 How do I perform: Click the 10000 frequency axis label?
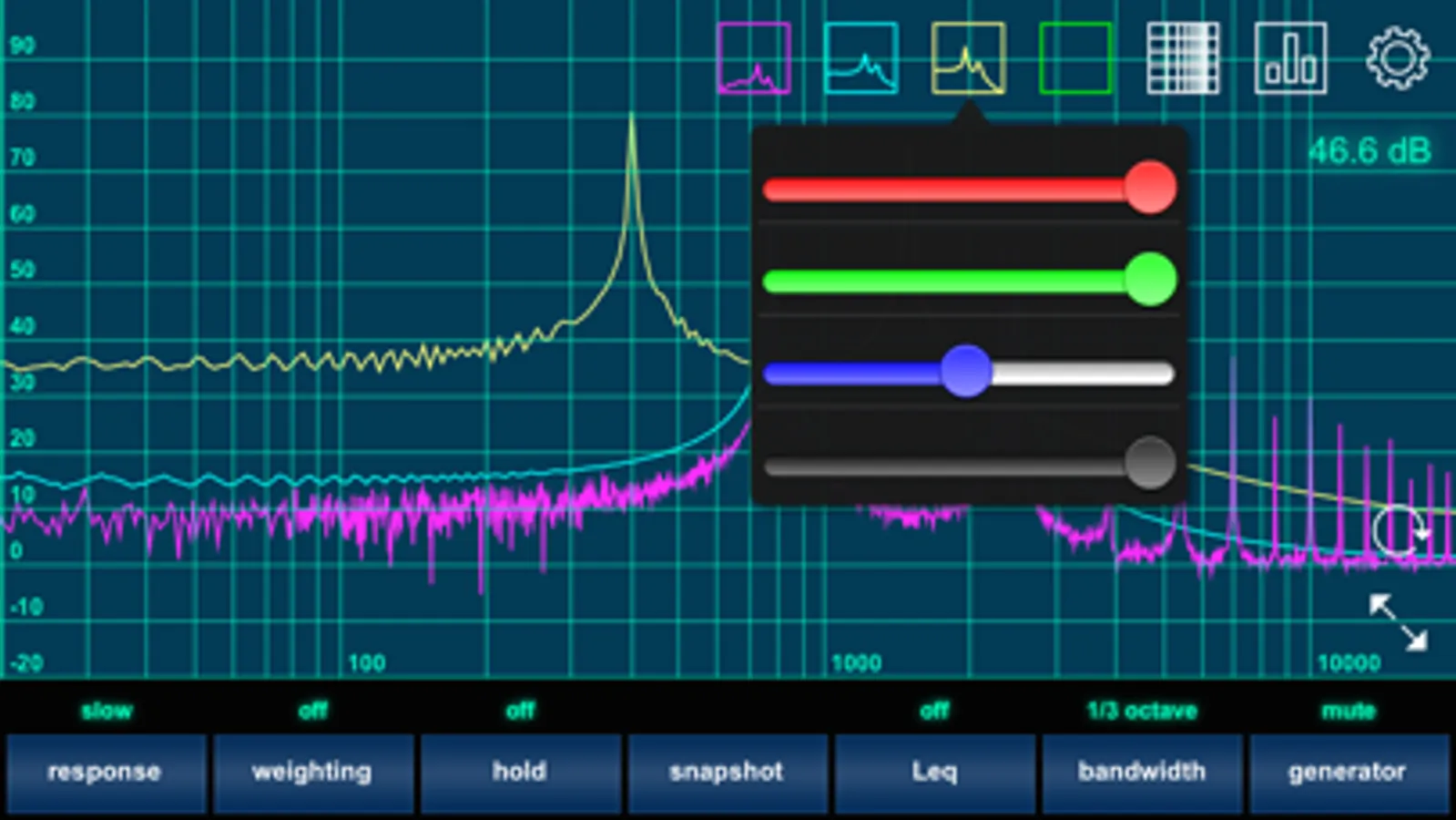point(1349,663)
